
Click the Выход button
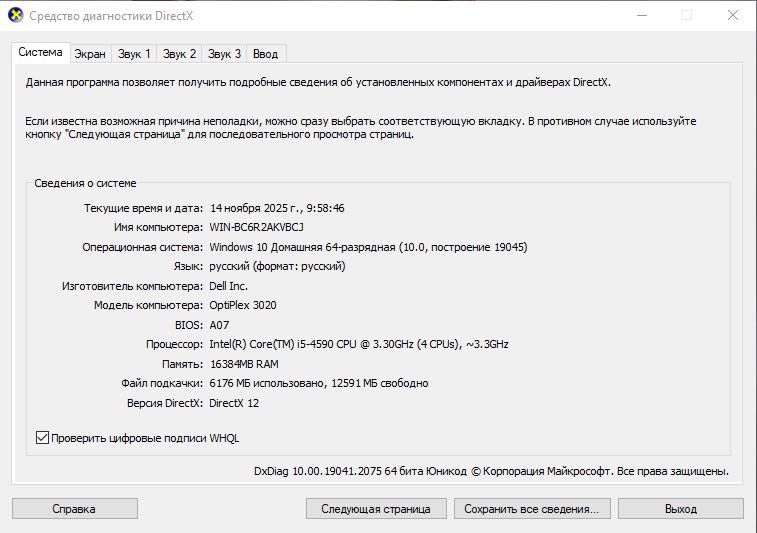pyautogui.click(x=681, y=509)
